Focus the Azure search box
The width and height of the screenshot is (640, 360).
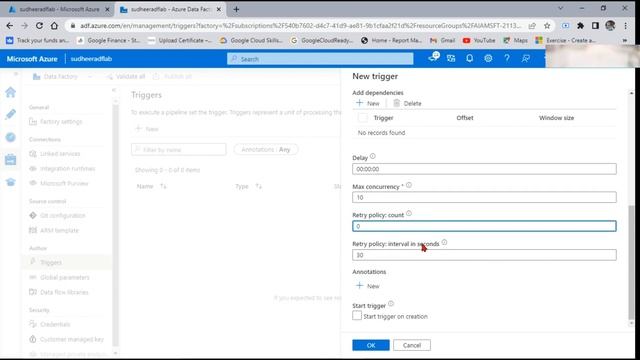click(x=320, y=59)
